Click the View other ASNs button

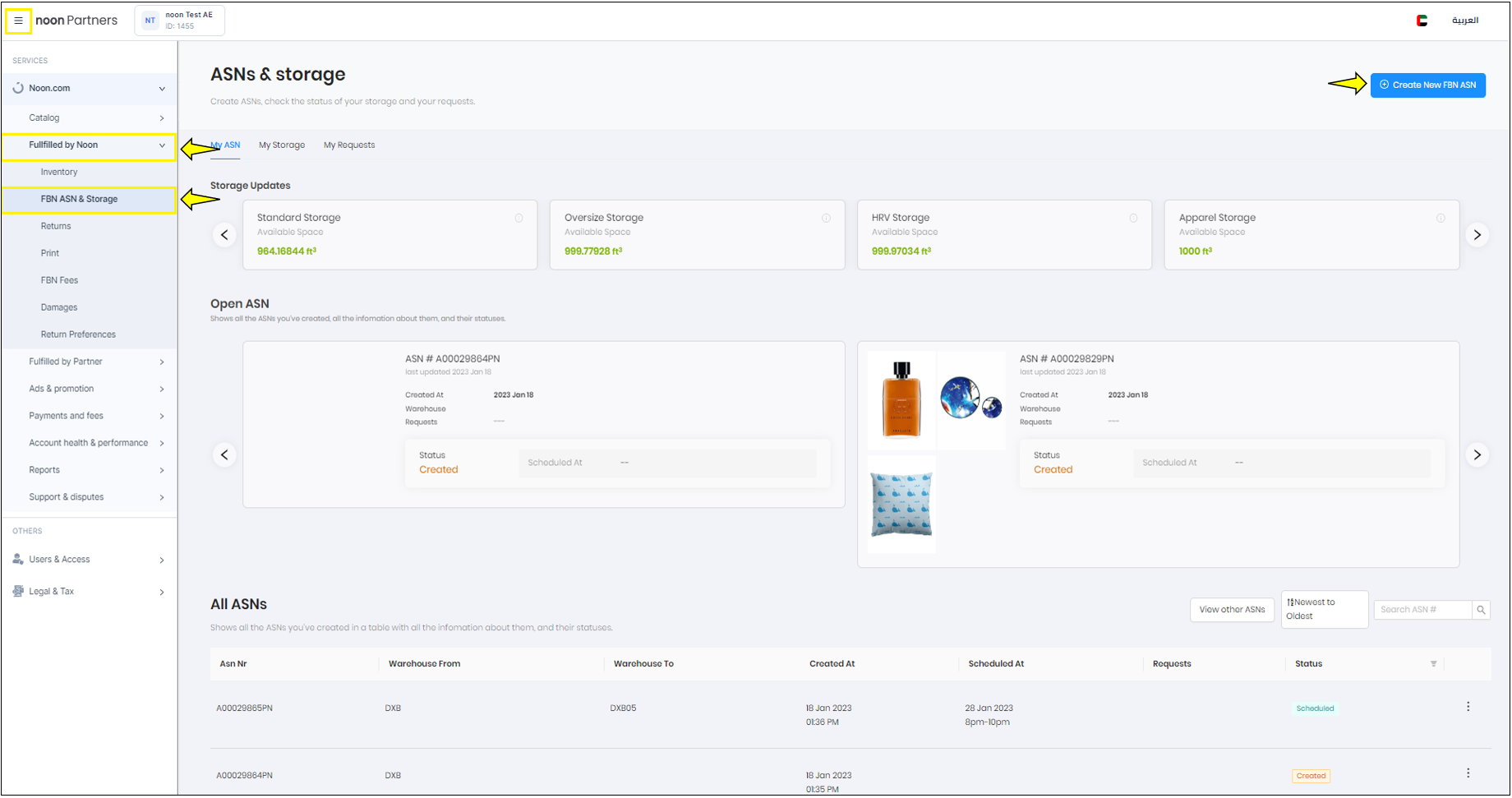tap(1232, 610)
